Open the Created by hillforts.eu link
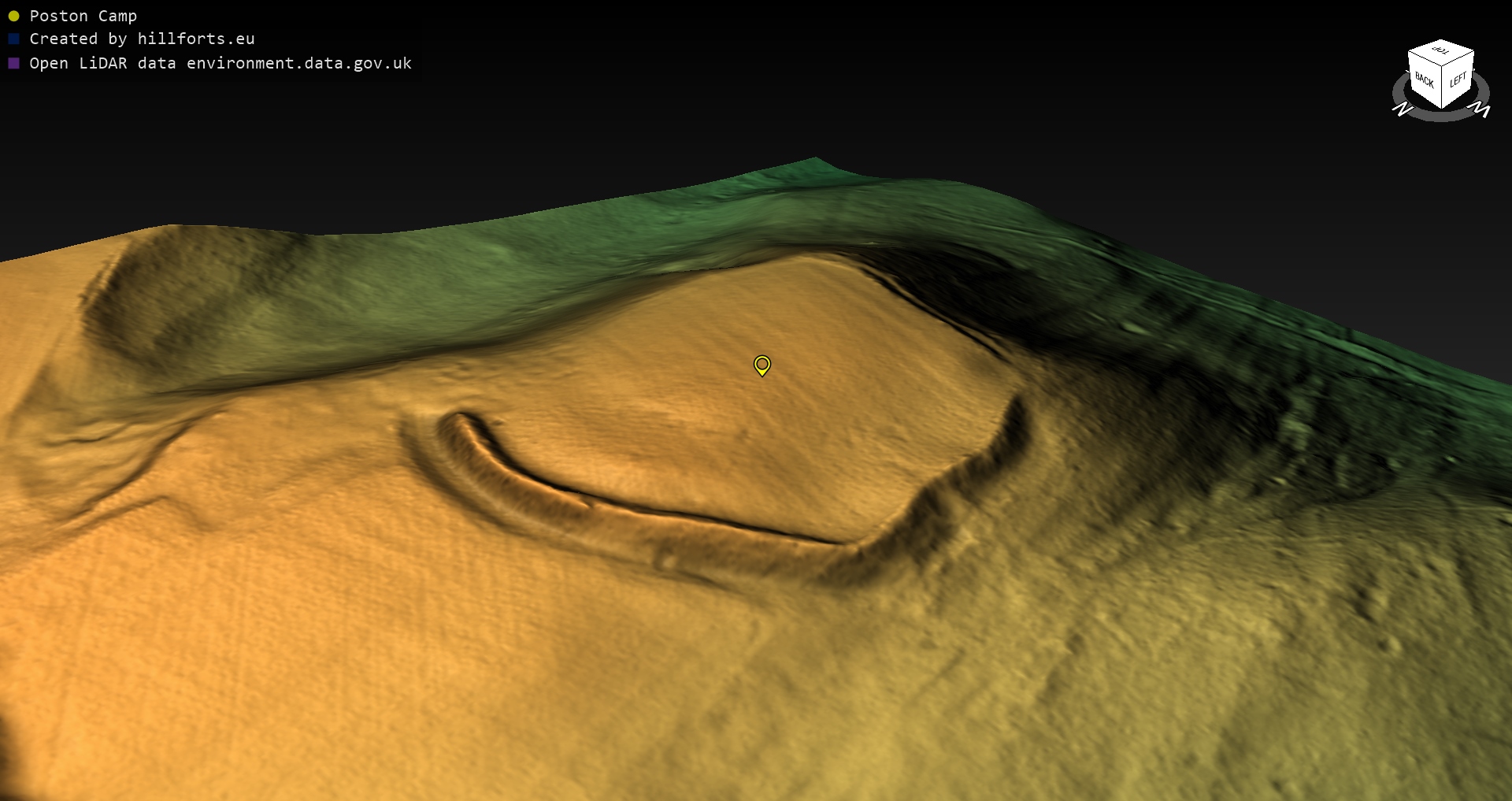Screen dimensions: 1512x801 142,39
